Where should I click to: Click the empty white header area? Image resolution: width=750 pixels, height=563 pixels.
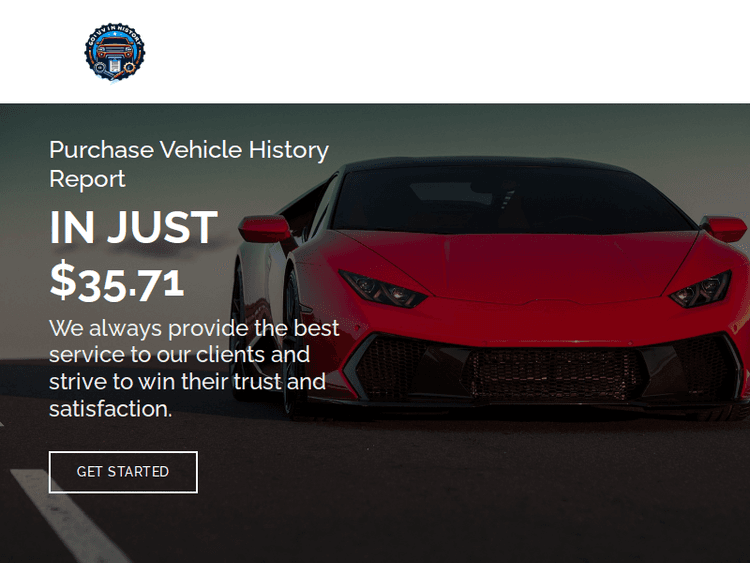point(445,52)
